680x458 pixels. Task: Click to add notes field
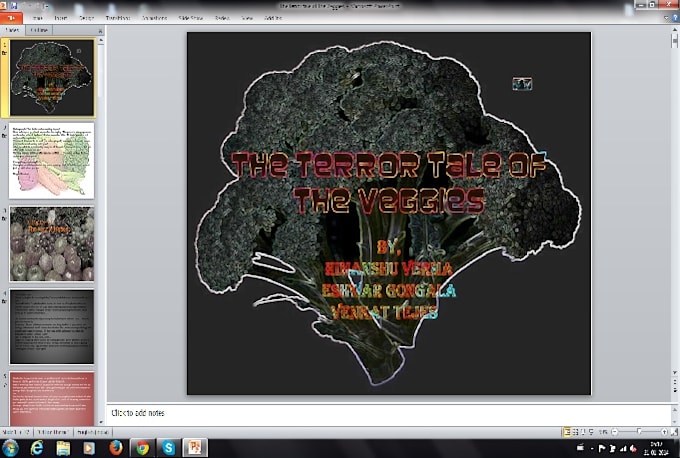[x=388, y=413]
